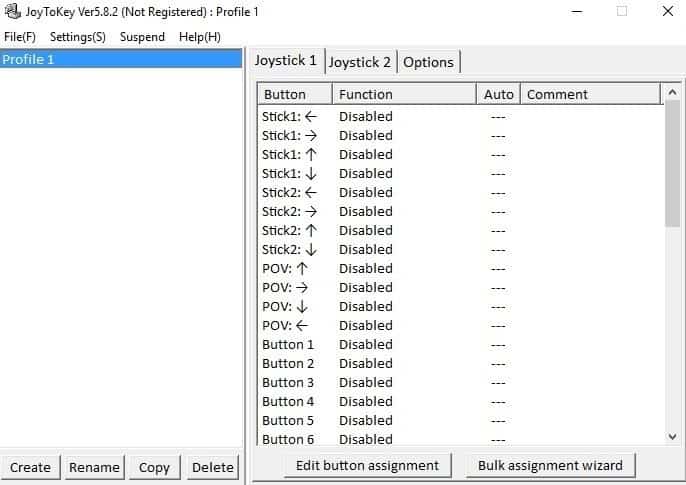Close the JoyToKey window
Screen dimensions: 686x485
[x=668, y=11]
